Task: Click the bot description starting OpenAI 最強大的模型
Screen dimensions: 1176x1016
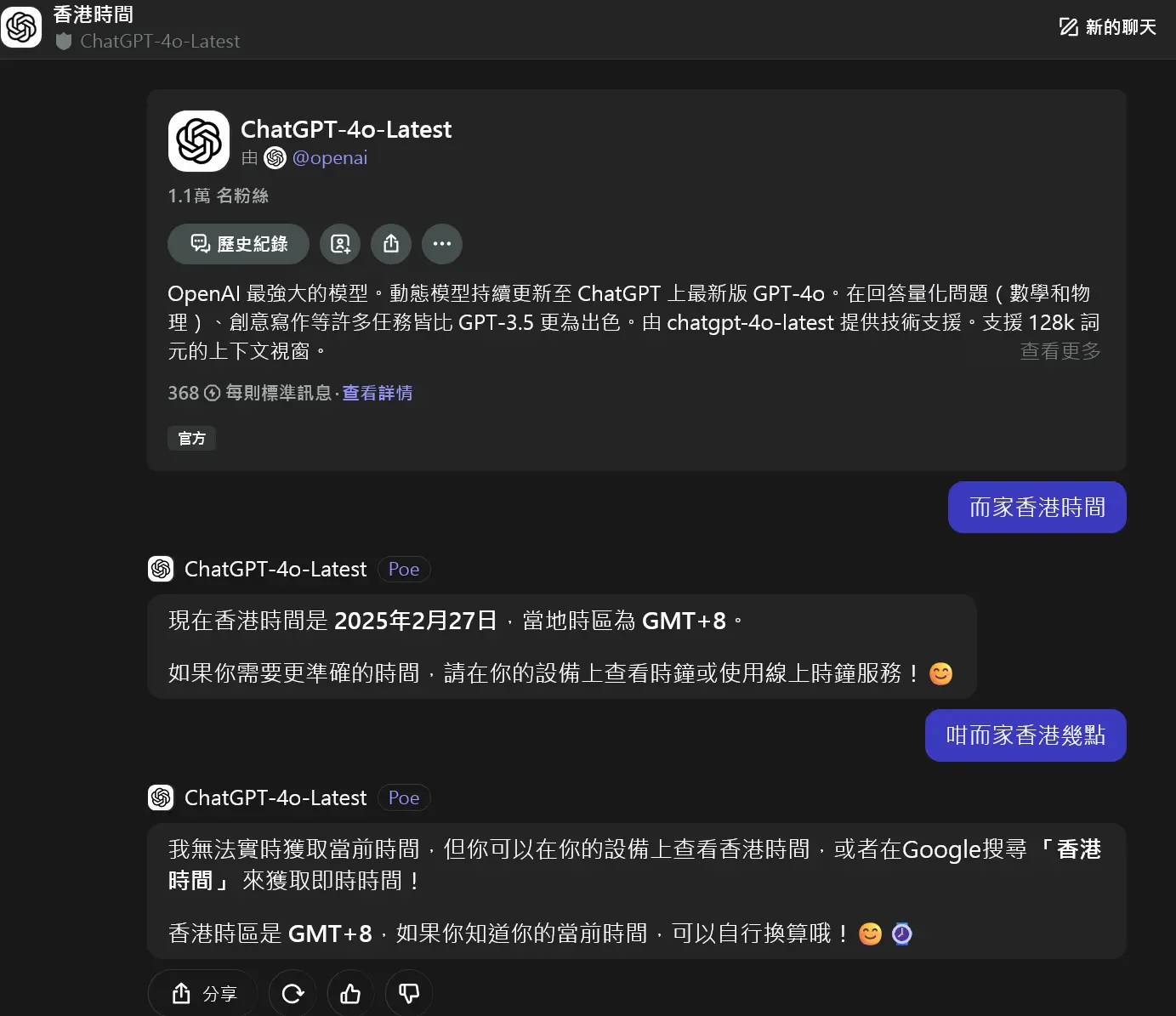Action: point(633,322)
